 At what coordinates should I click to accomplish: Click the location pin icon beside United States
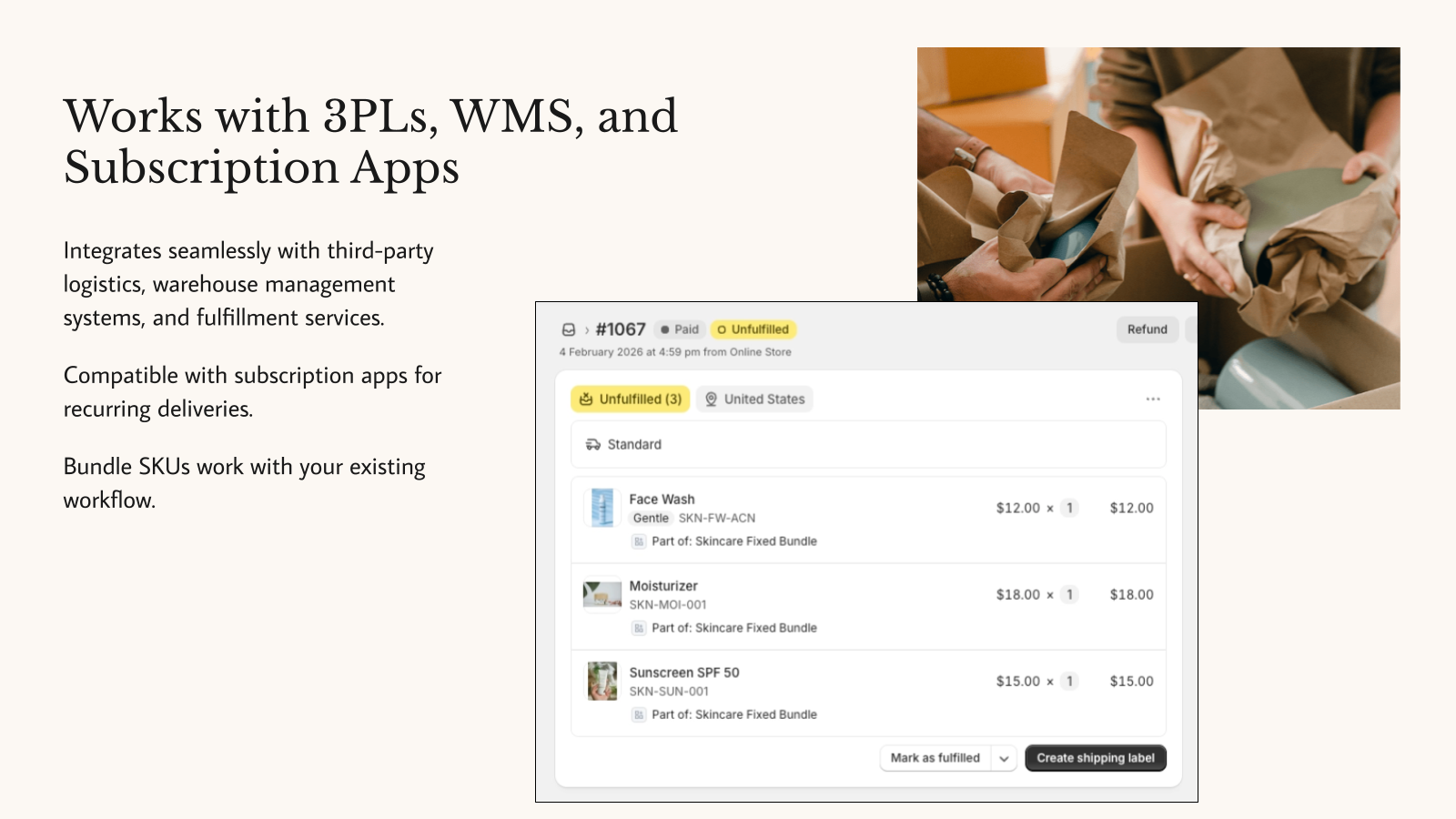(x=711, y=399)
